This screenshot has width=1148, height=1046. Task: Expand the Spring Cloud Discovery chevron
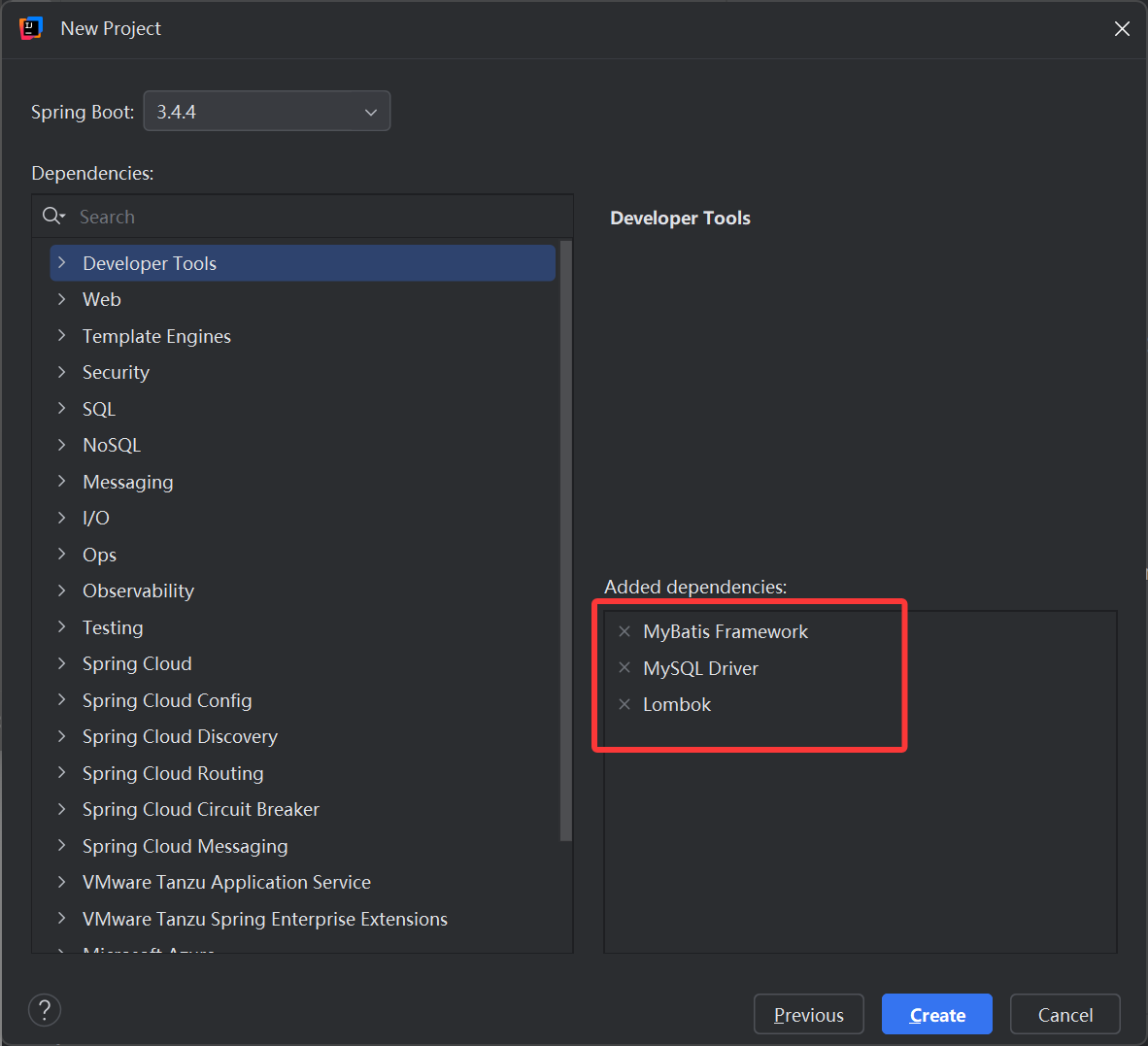[62, 736]
